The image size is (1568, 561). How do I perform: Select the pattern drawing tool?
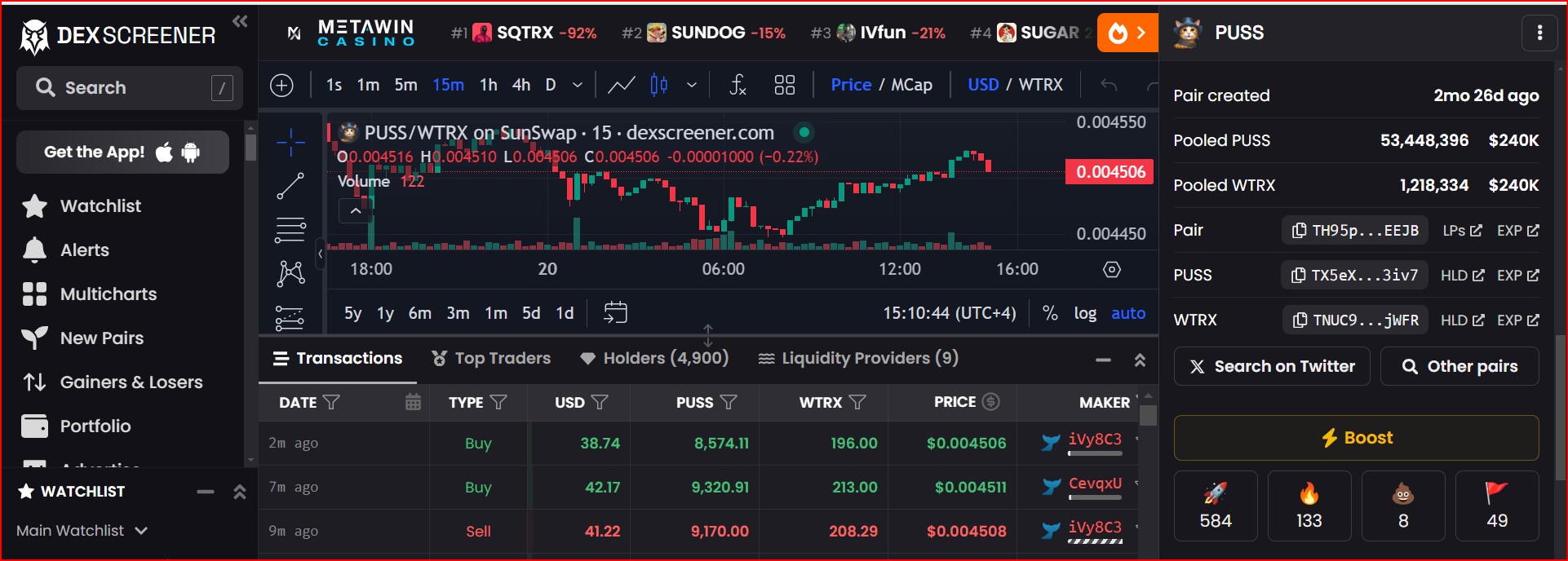click(290, 273)
